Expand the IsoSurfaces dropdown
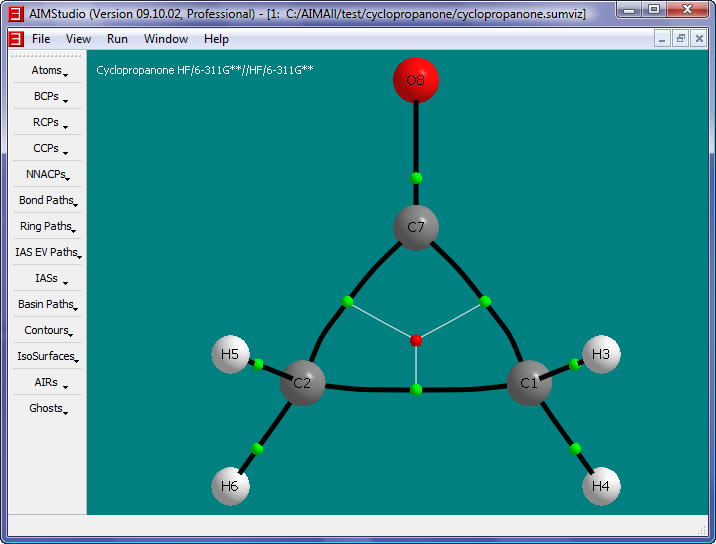This screenshot has height=544, width=716. click(47, 357)
